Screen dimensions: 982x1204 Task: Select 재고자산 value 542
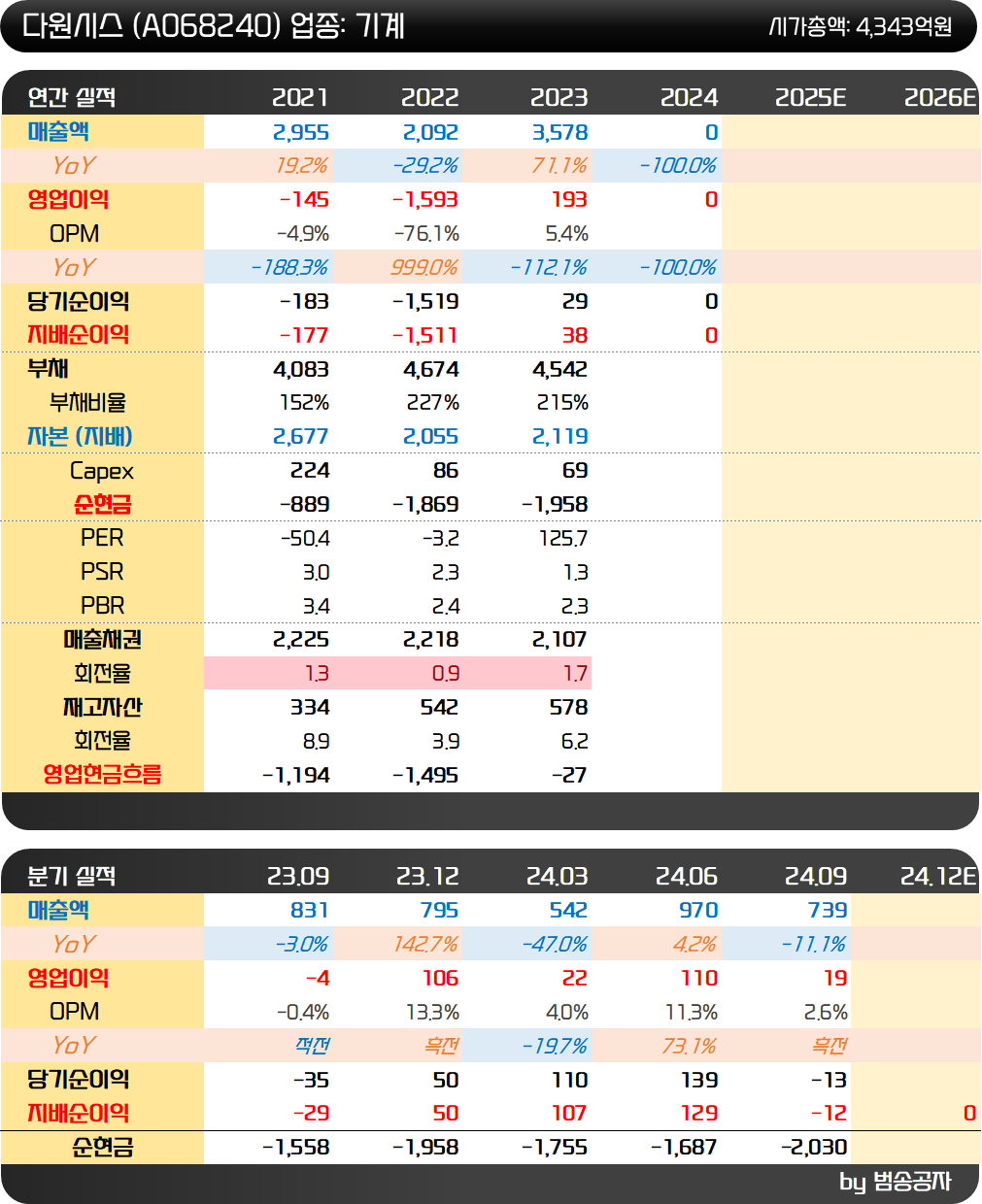(x=439, y=708)
